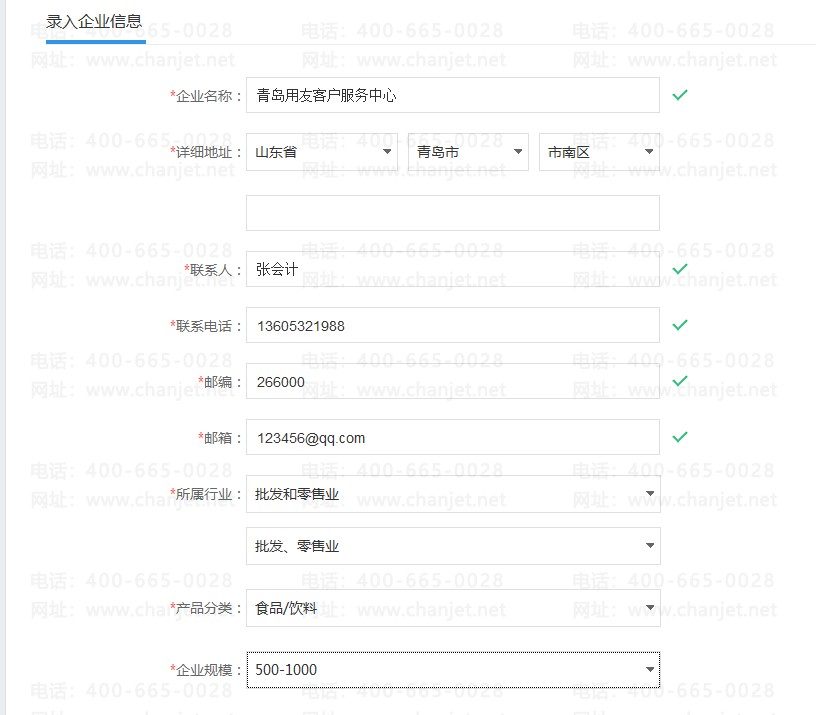Click the green checkmark beside email field

680,437
